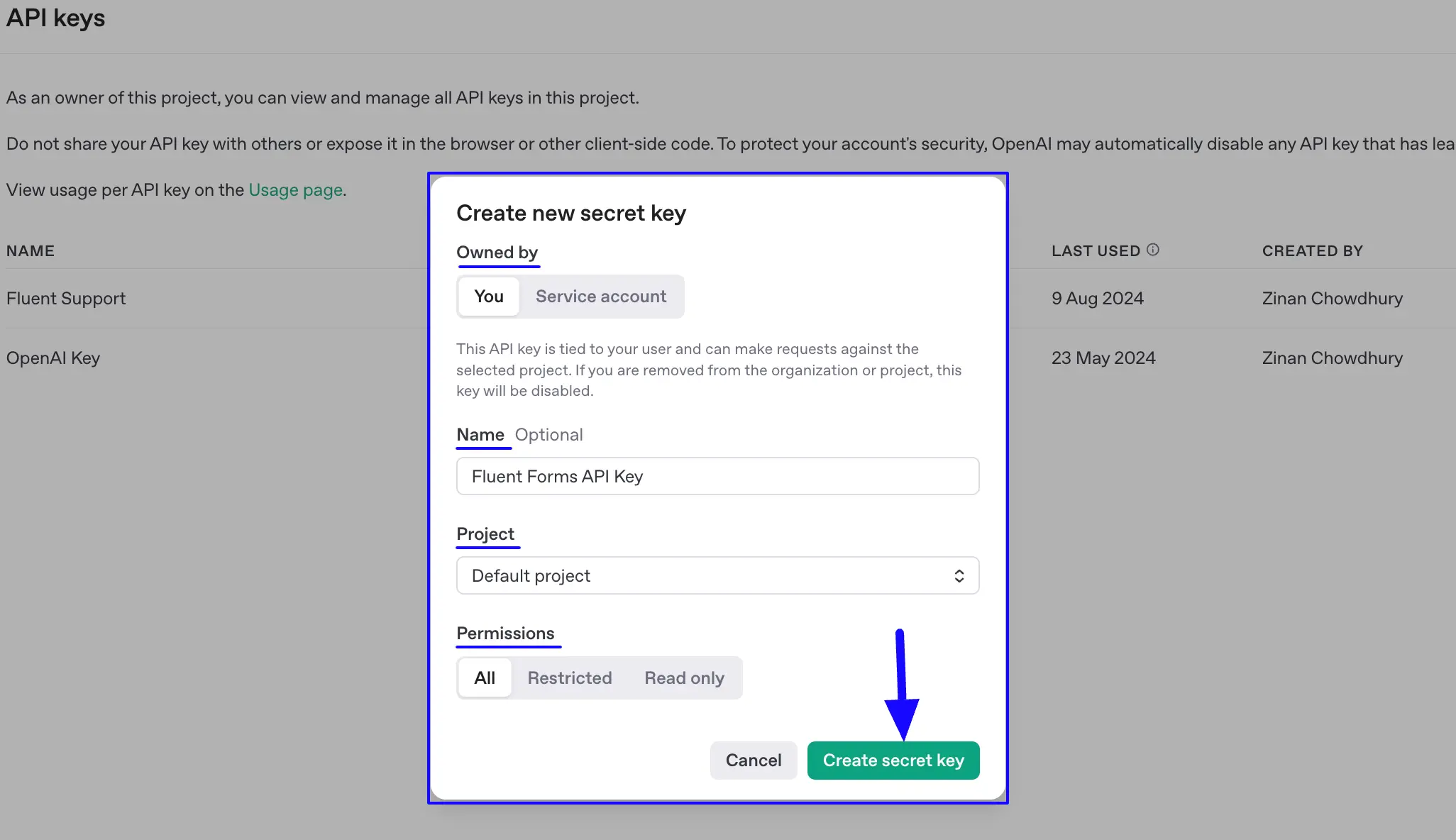This screenshot has width=1456, height=840.
Task: Click the 'Fluent Support' key row name
Action: pos(66,299)
